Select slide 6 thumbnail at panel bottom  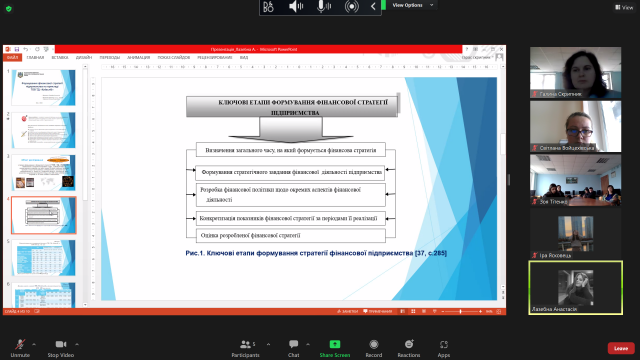(x=43, y=295)
